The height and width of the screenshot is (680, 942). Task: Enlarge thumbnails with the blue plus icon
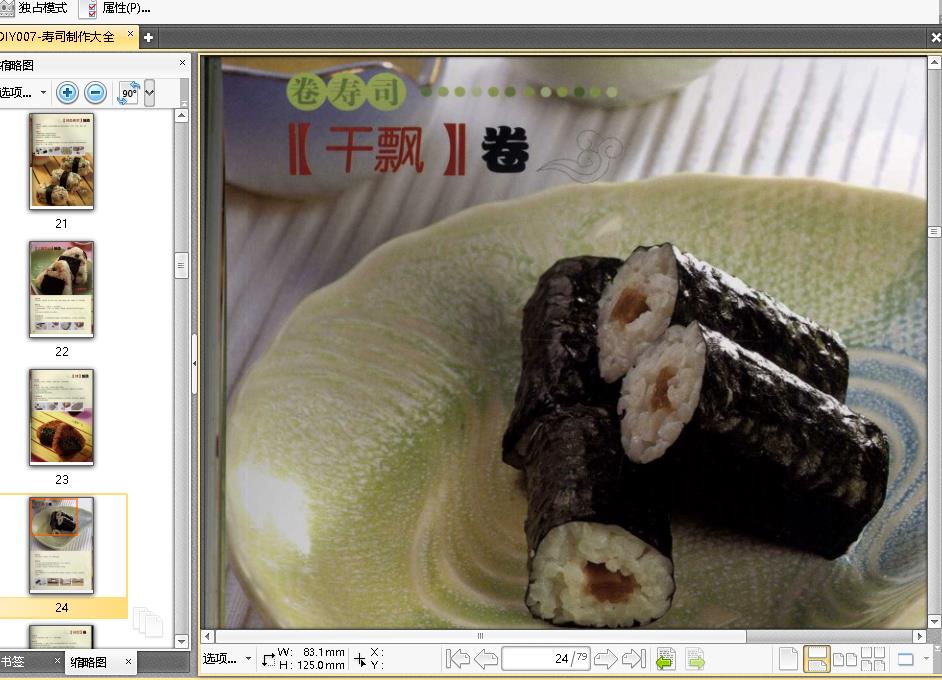pyautogui.click(x=67, y=93)
